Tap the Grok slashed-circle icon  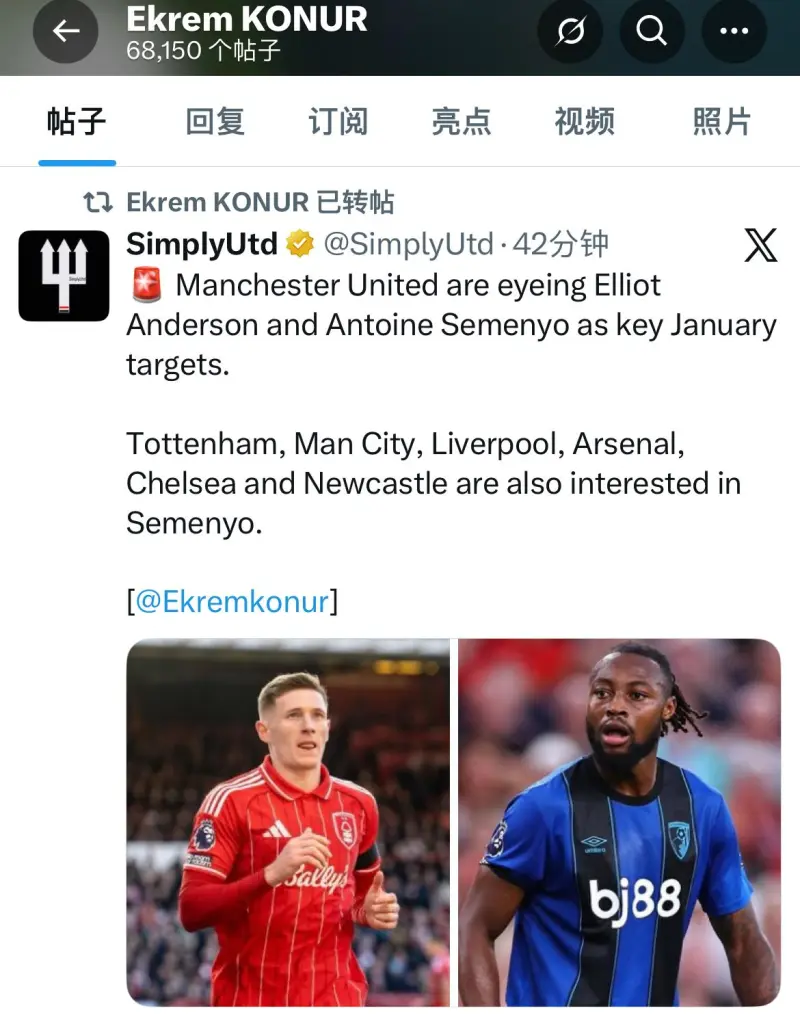570,31
